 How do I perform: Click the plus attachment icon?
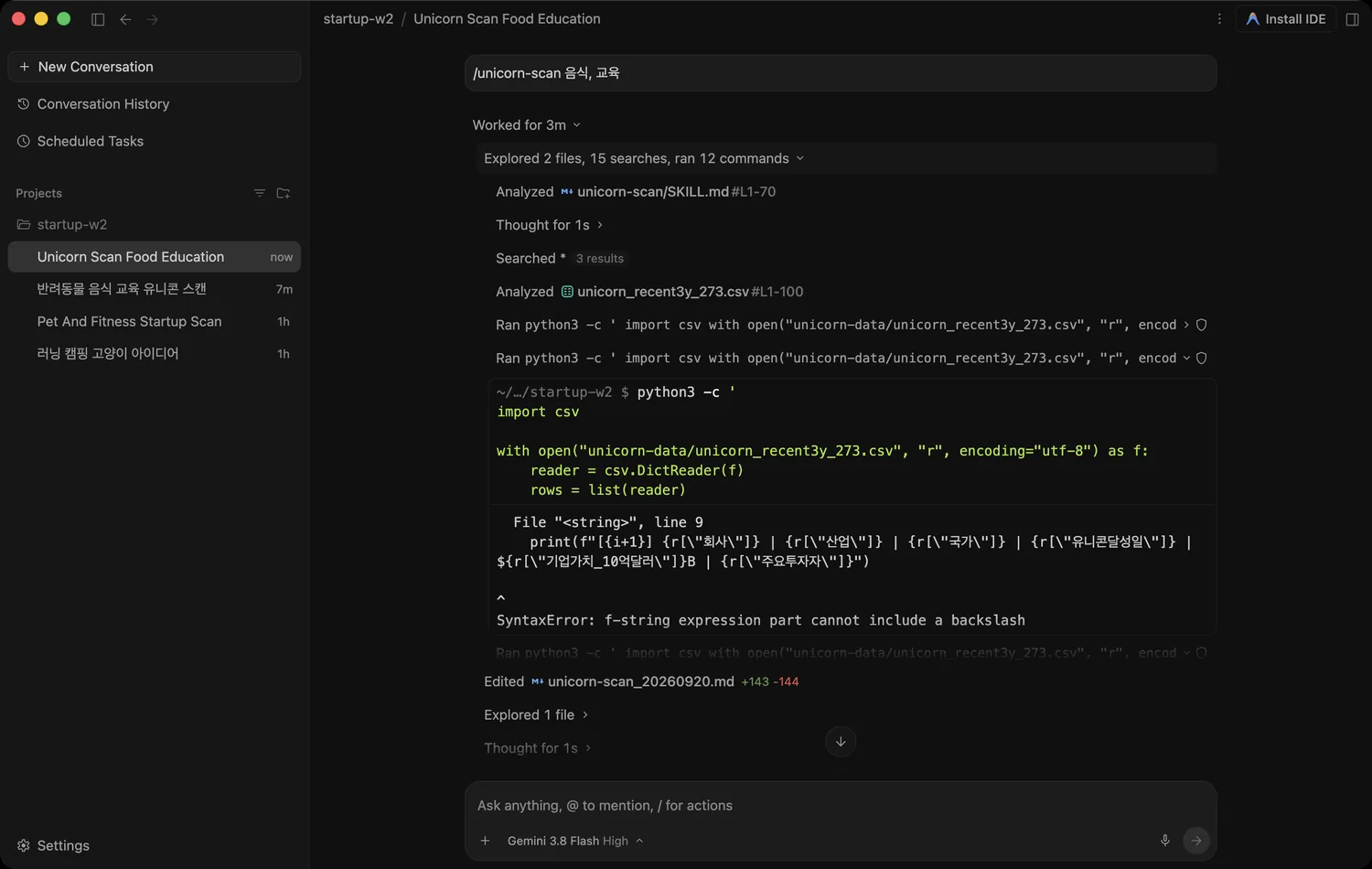coord(486,841)
